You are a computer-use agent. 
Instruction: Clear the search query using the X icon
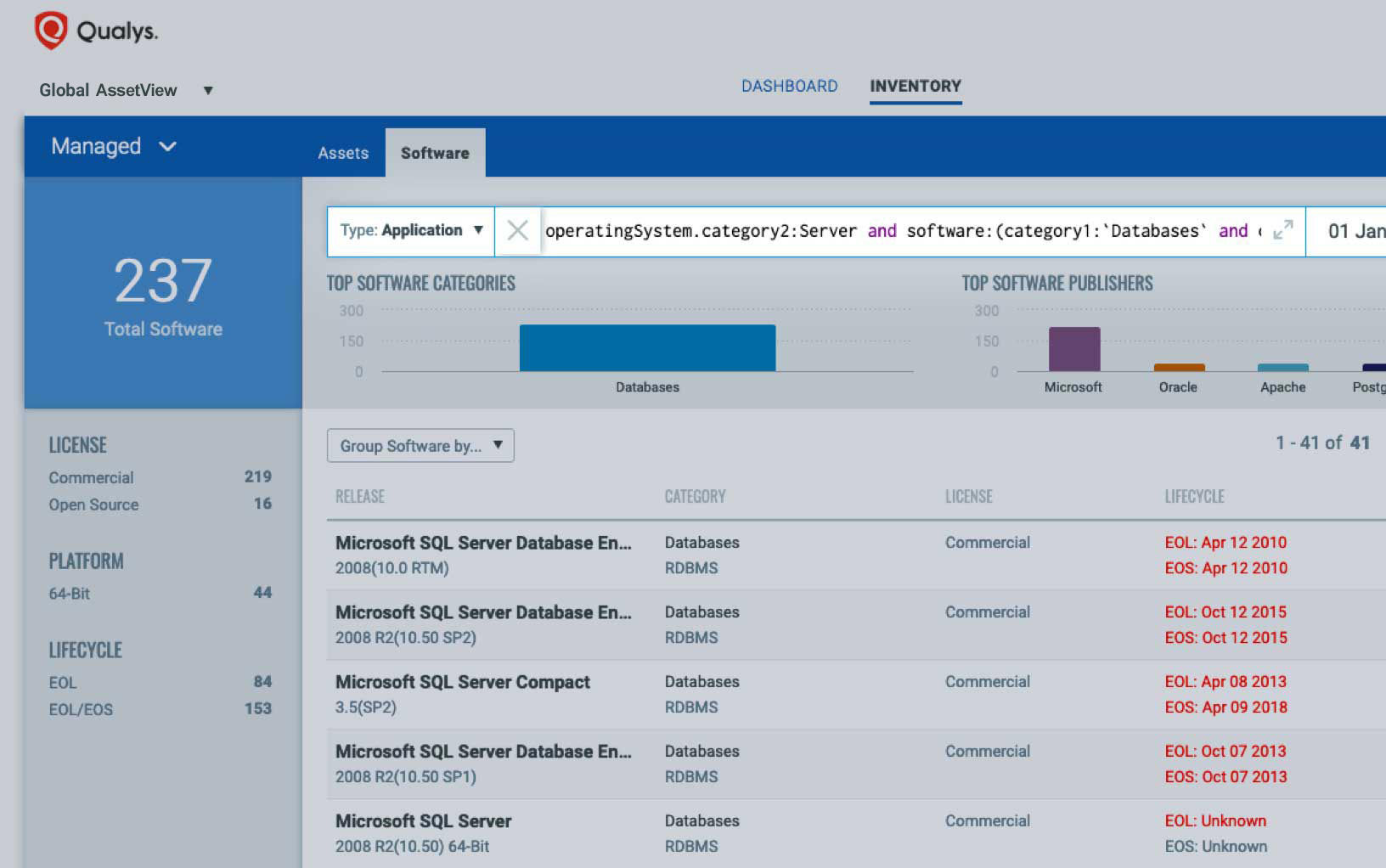point(518,230)
